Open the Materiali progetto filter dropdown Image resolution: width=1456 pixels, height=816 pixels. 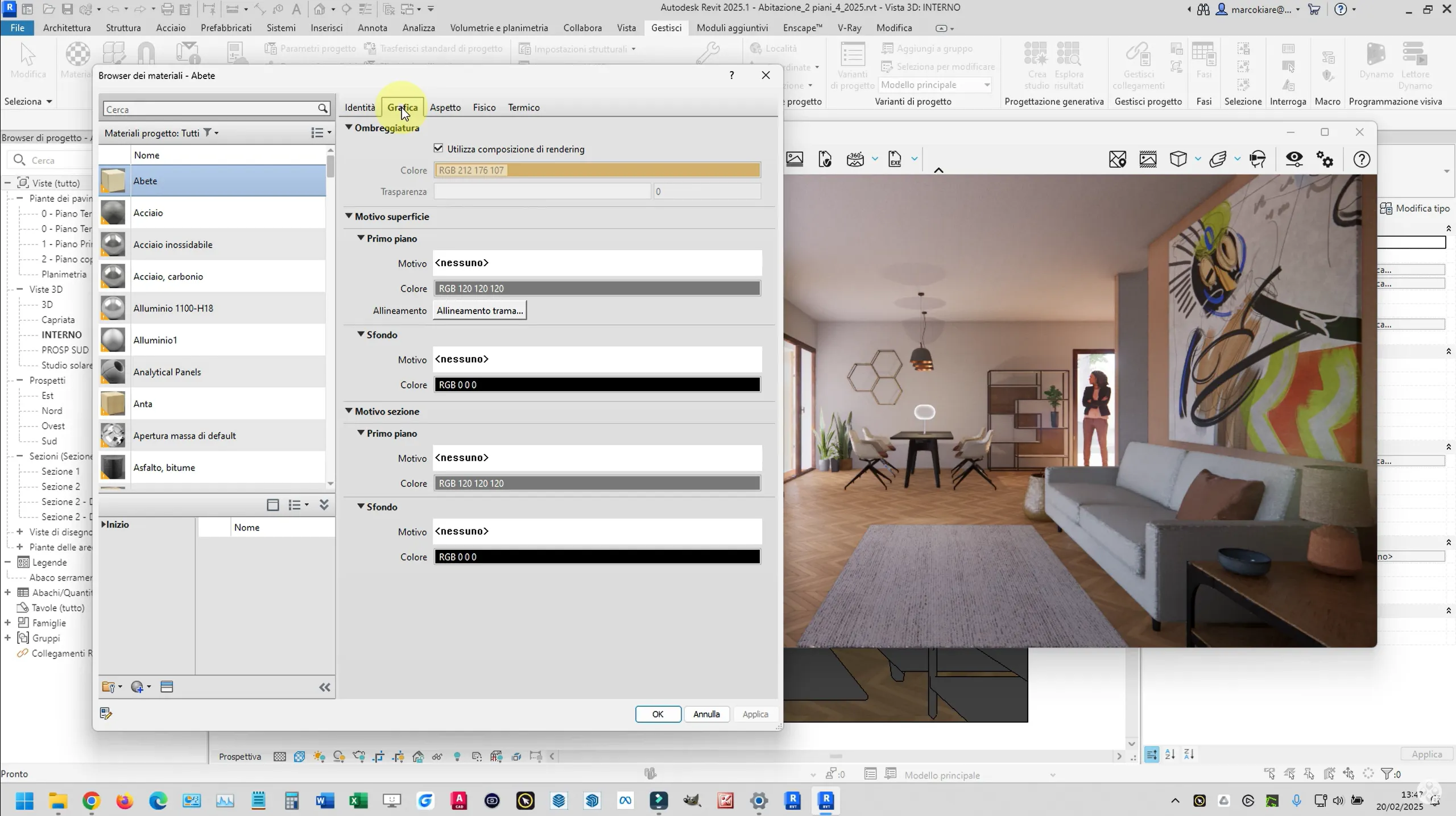click(211, 133)
